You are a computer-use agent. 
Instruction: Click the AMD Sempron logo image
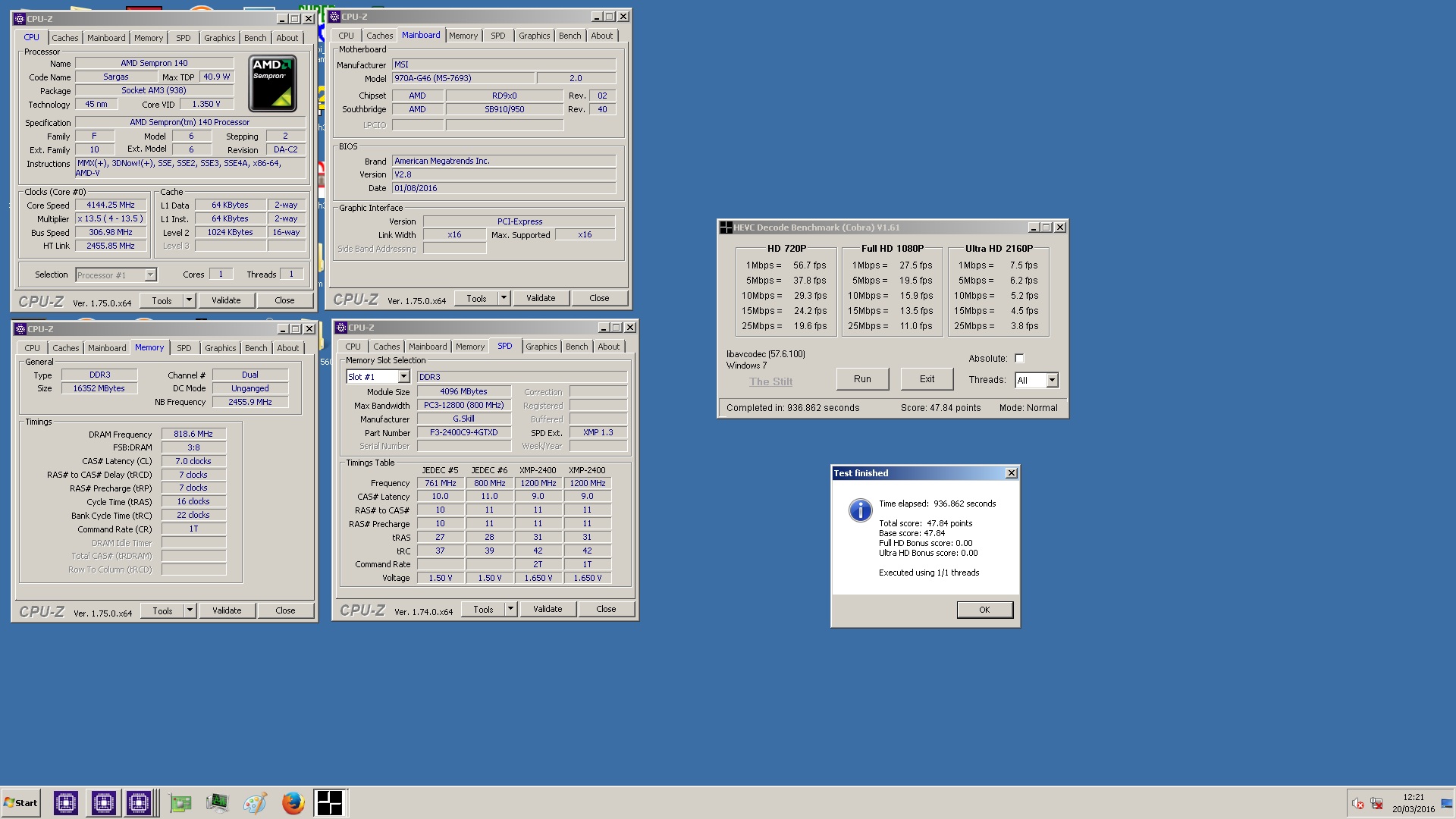coord(273,83)
